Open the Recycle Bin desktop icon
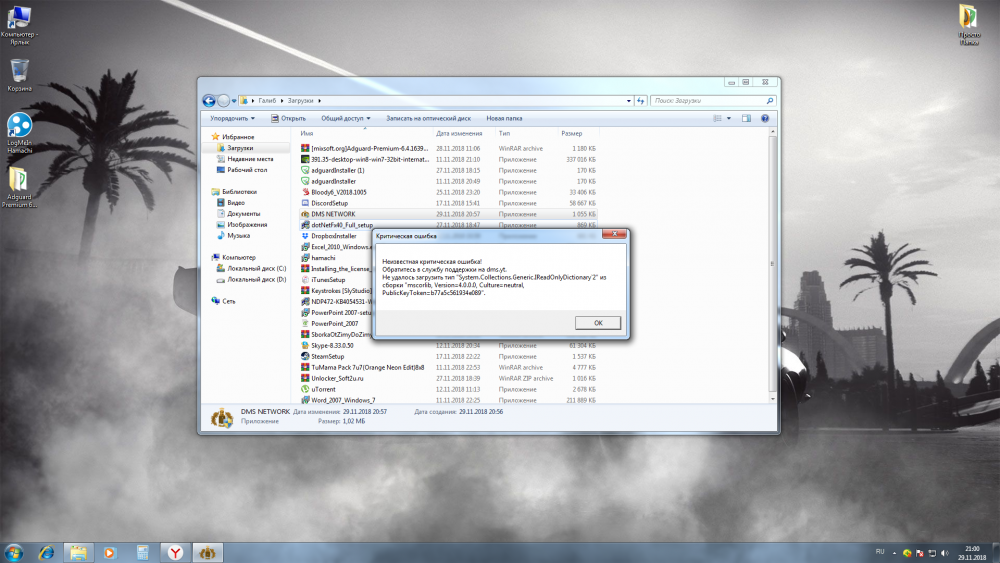 [20, 72]
